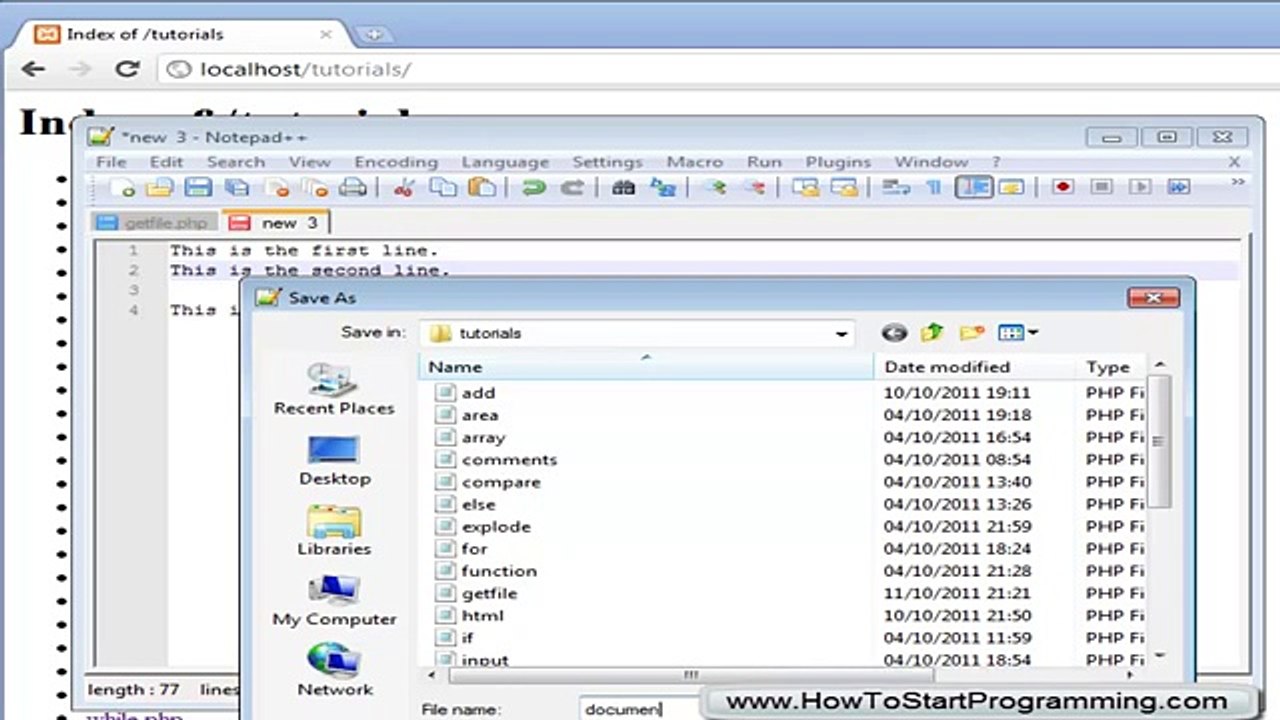
Task: Click the browser Reload button
Action: (127, 69)
